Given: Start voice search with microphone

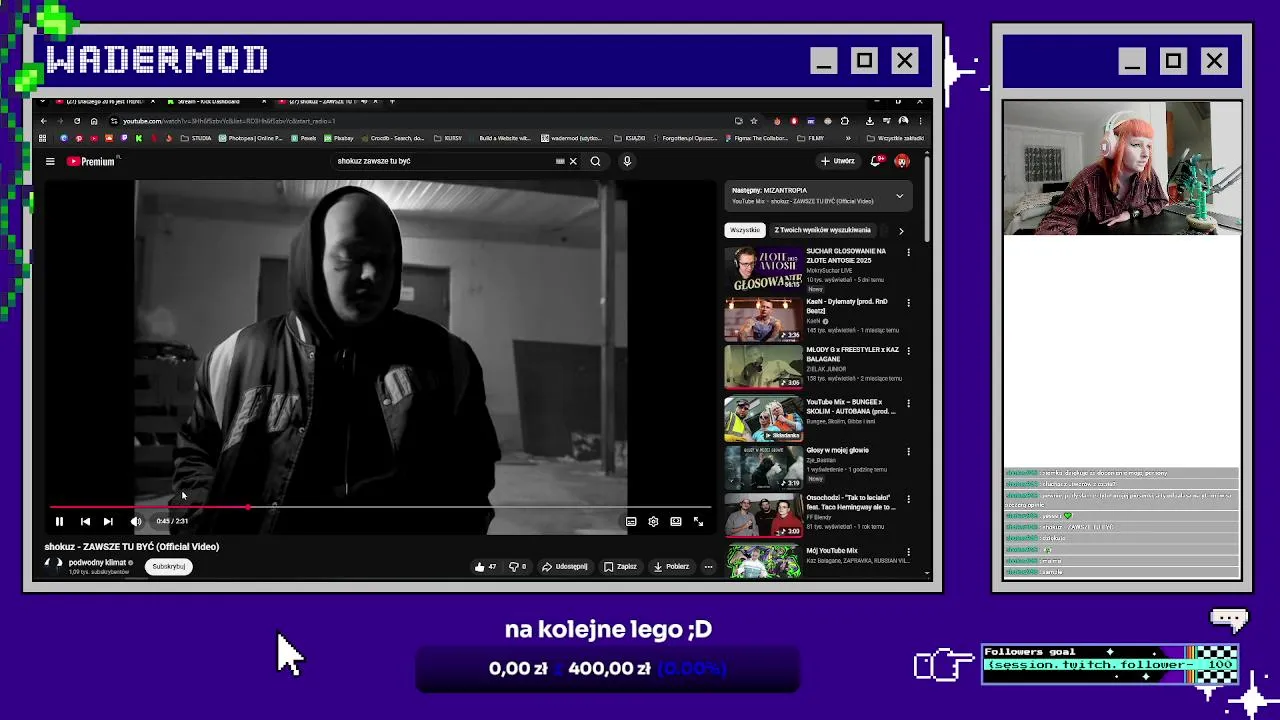Looking at the screenshot, I should point(627,161).
